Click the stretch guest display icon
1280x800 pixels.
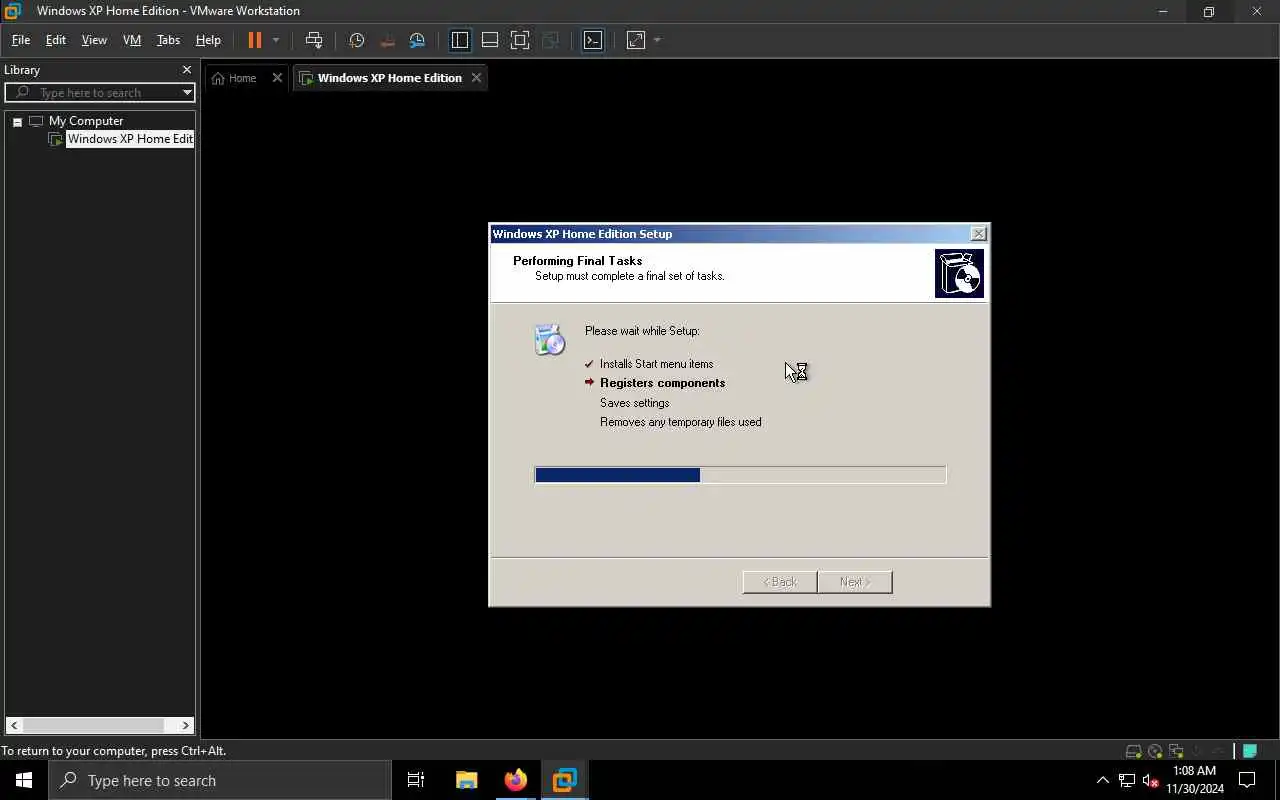tap(636, 40)
